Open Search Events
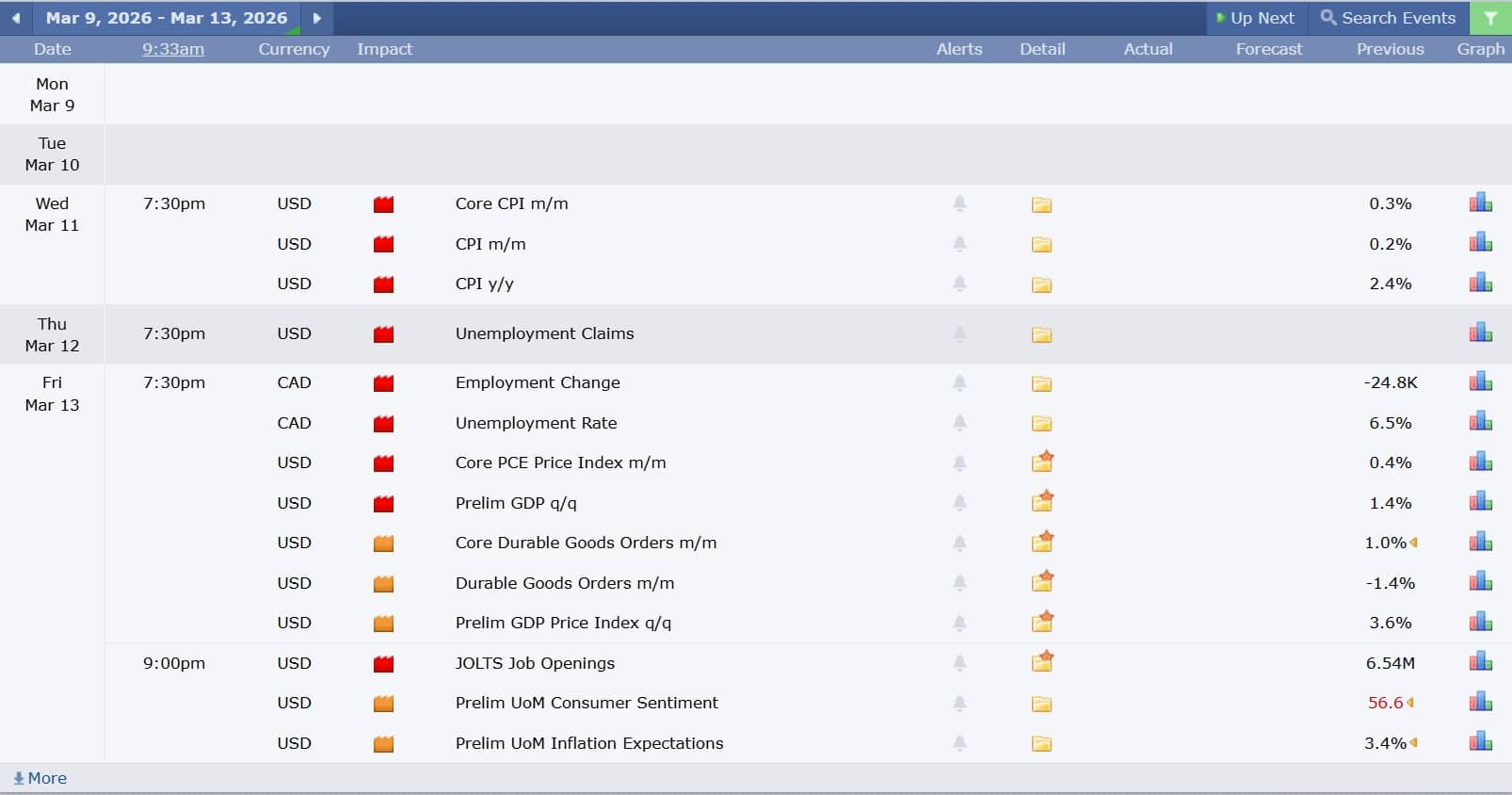 [1389, 18]
